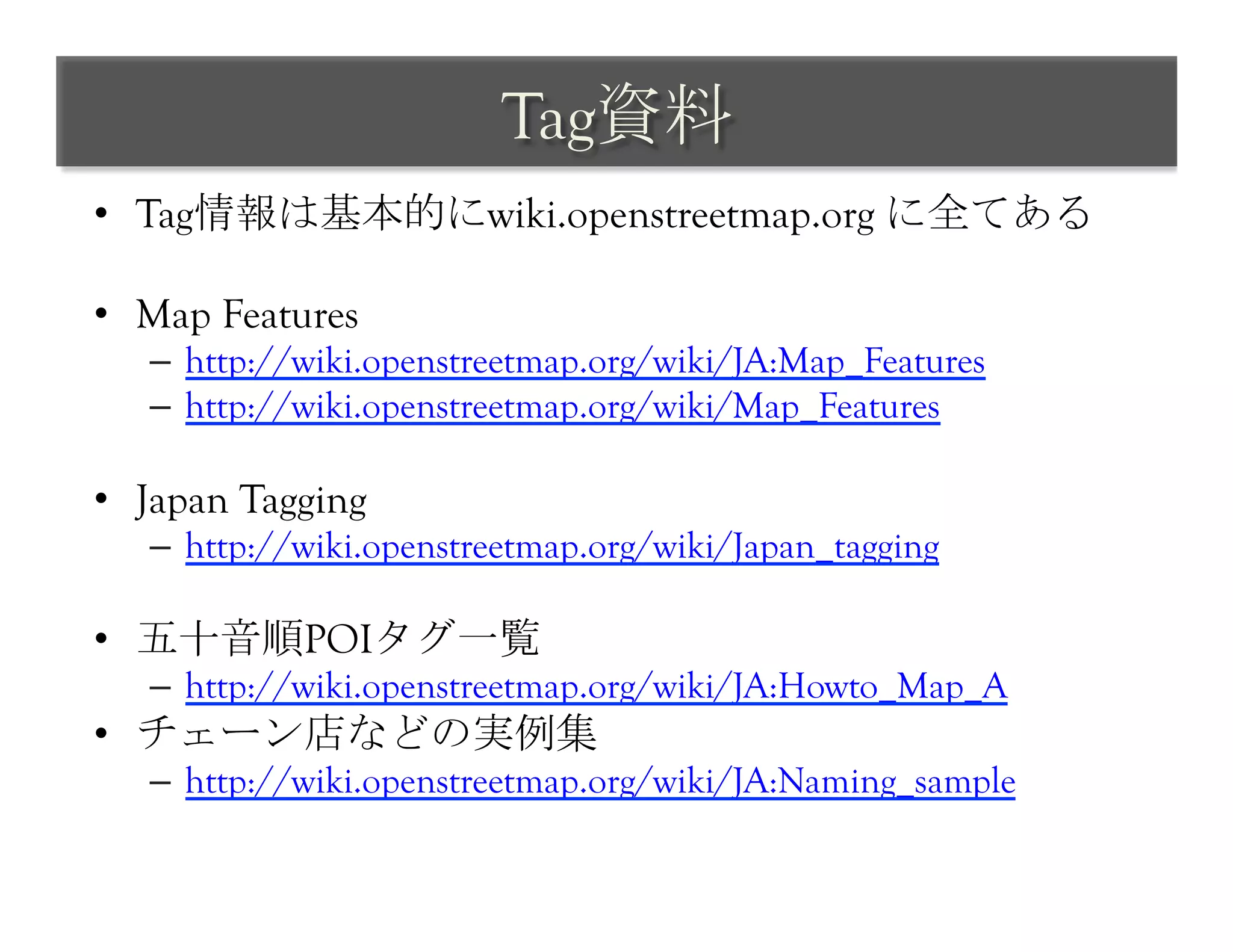The height and width of the screenshot is (952, 1233).
Task: Open the JA:Naming_sample link
Action: click(x=600, y=782)
